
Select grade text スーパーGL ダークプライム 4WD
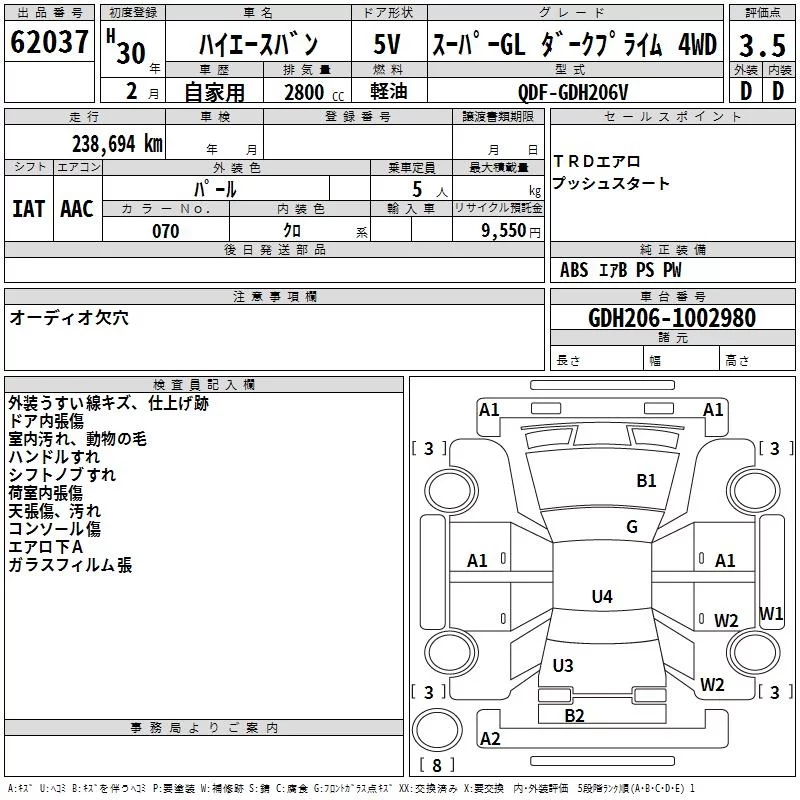coord(574,44)
